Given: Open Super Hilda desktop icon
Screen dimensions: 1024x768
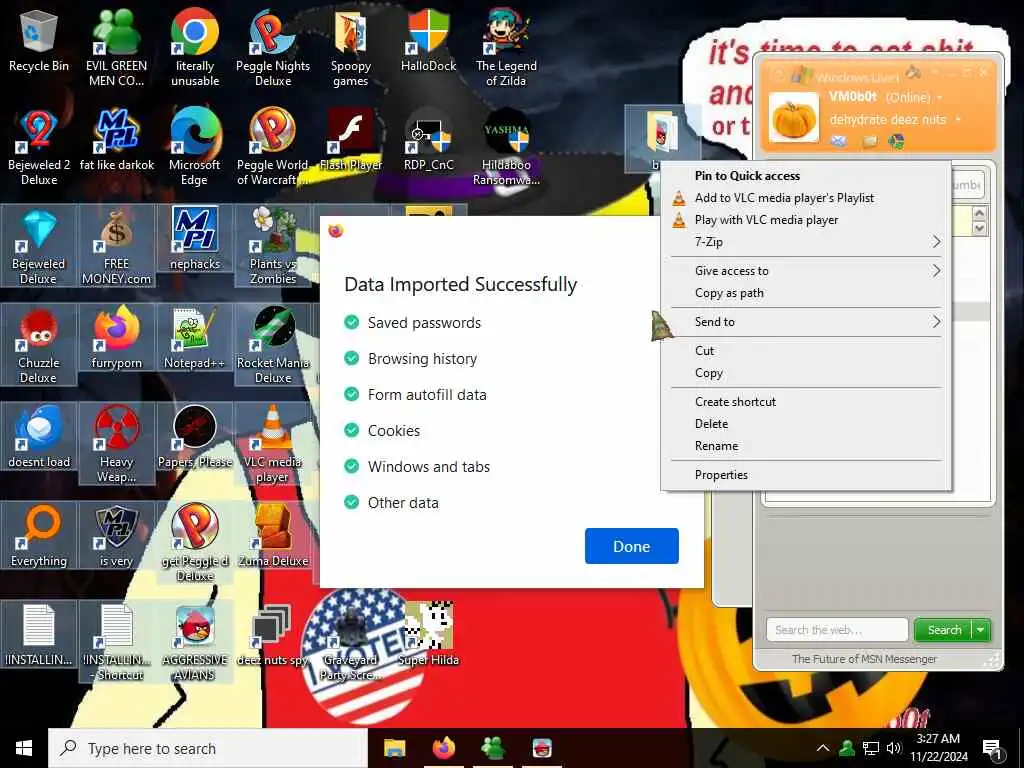Looking at the screenshot, I should 428,635.
